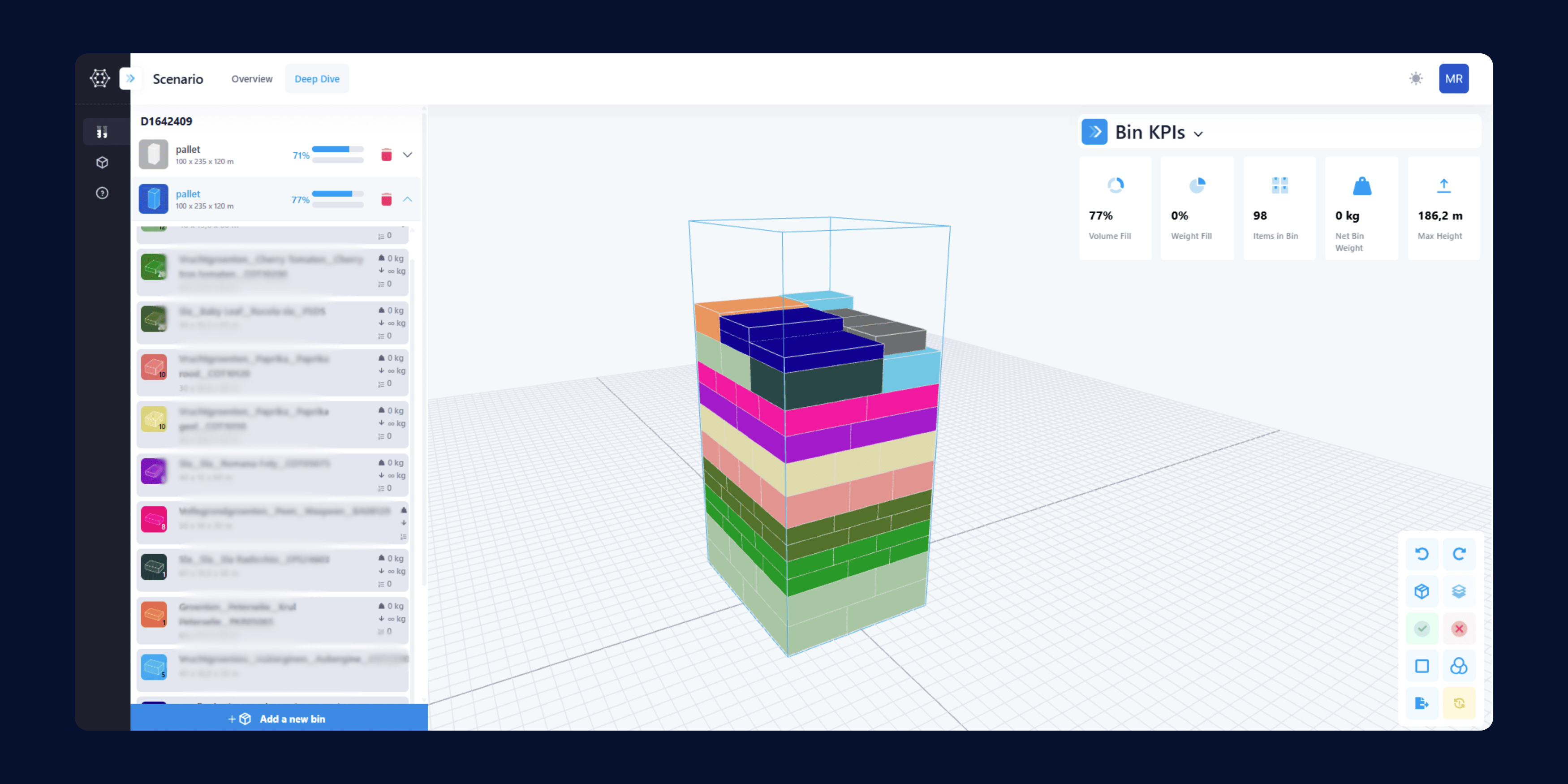Click the export file arrow icon
This screenshot has height=784, width=1568.
tap(1422, 703)
